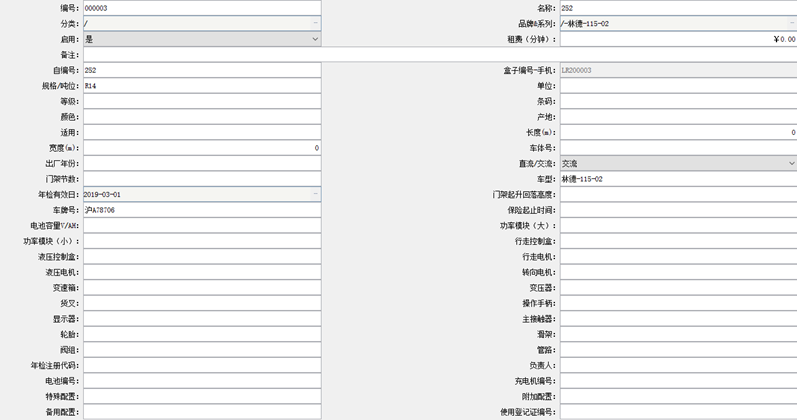Expand the 直流/交流 combo box
Screen dimensions: 797x420
point(791,162)
